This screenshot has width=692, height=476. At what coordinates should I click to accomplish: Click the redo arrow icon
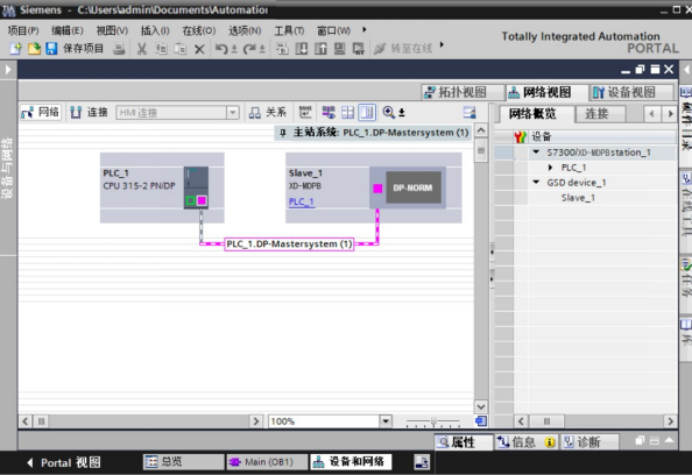pyautogui.click(x=249, y=49)
